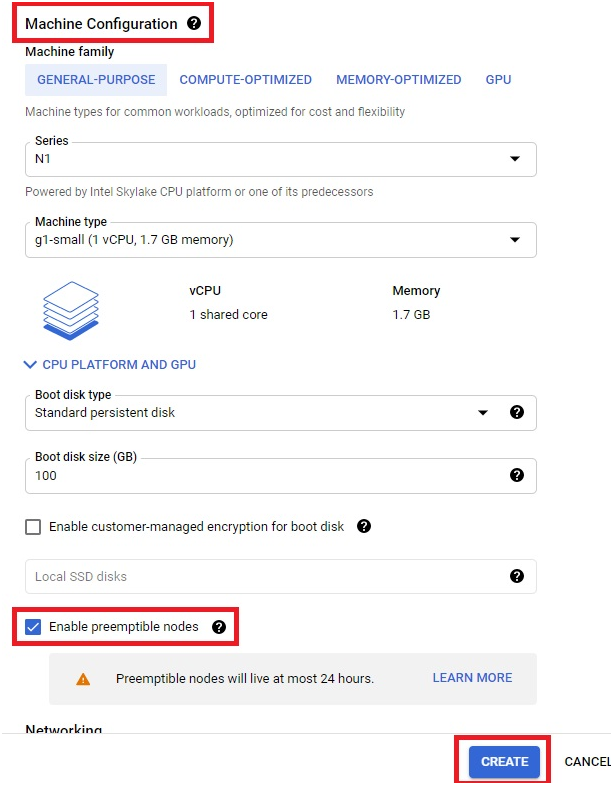This screenshot has width=613, height=785.
Task: Click the orange warning triangle icon
Action: pyautogui.click(x=83, y=679)
